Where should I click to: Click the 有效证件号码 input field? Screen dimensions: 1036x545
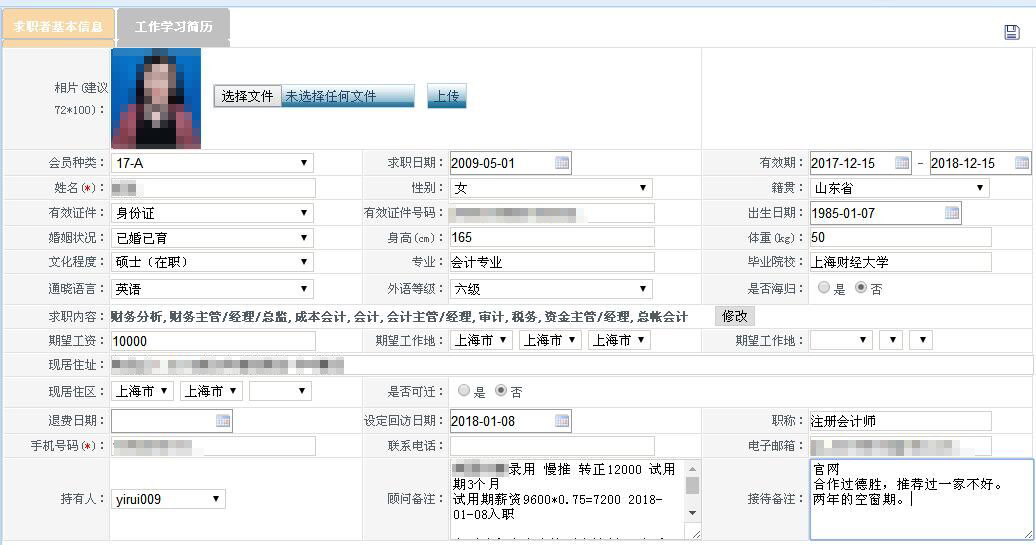pos(552,213)
